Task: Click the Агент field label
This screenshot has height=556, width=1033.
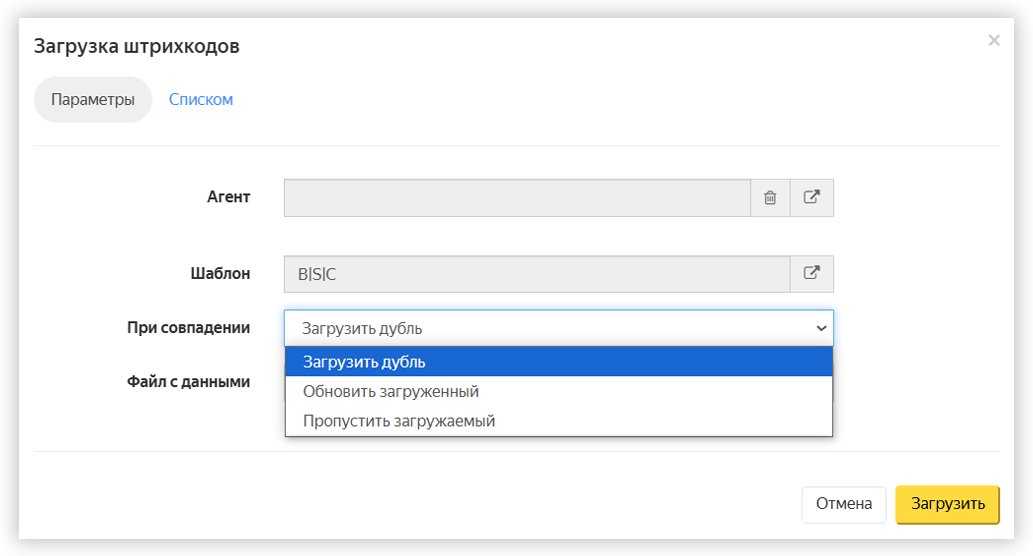Action: coord(229,197)
